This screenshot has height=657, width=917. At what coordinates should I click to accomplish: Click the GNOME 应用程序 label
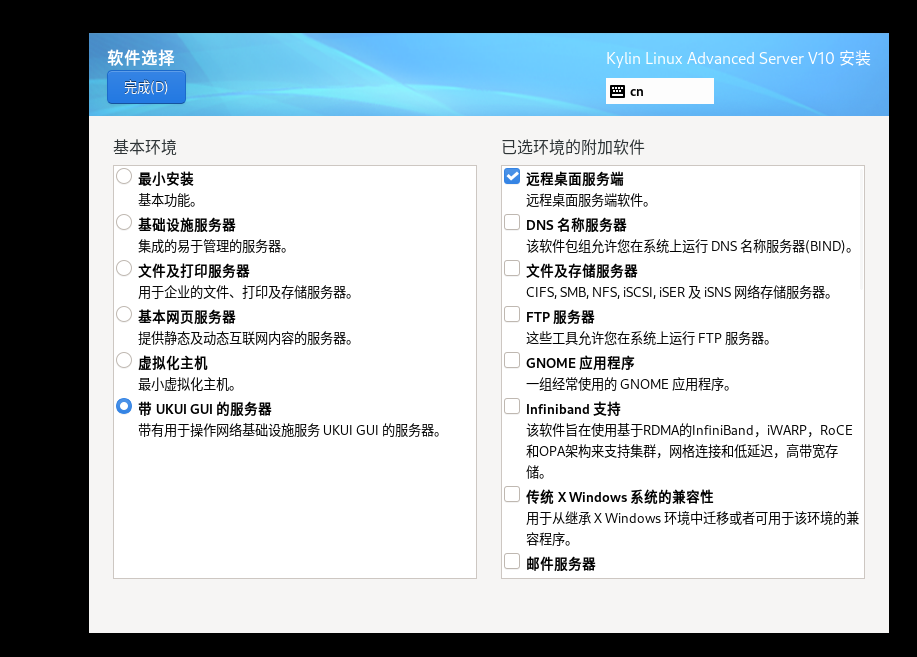pyautogui.click(x=580, y=363)
